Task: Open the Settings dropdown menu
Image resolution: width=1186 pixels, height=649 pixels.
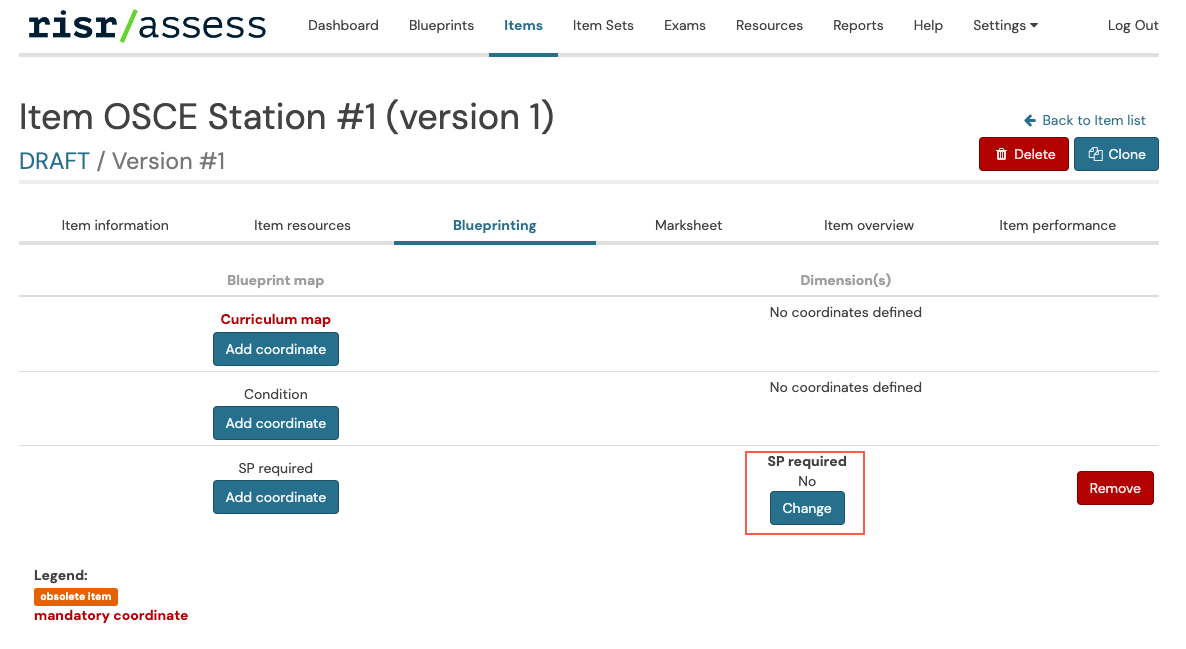Action: [1005, 25]
